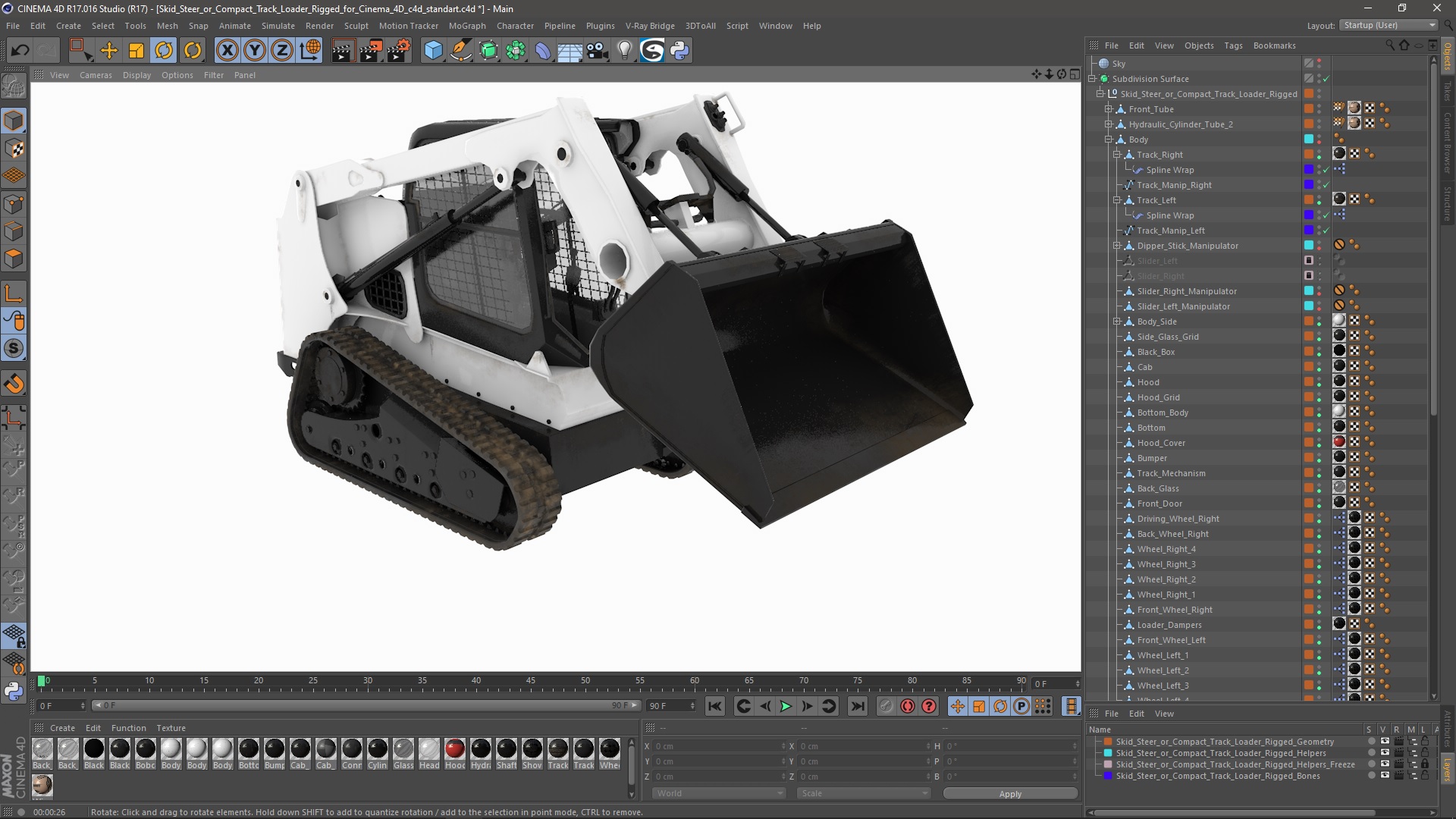Open the Edit Render Settings icon
The image size is (1456, 819).
point(399,51)
